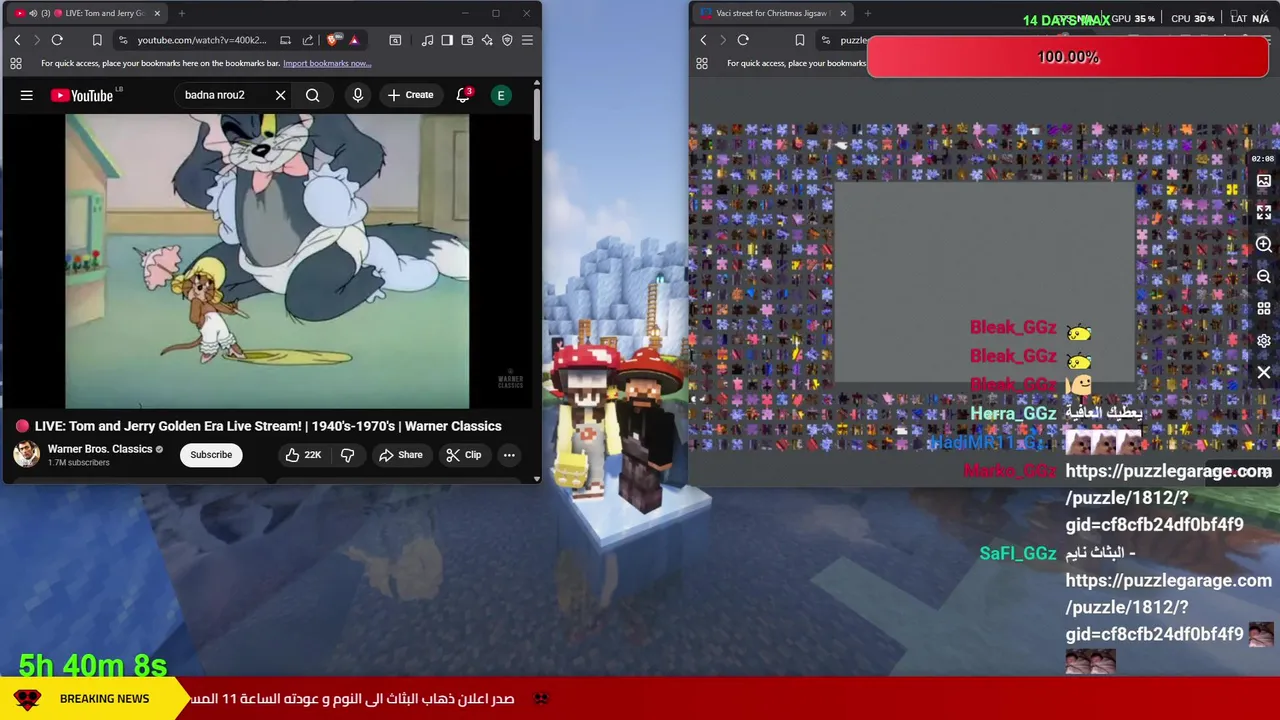Open the Brave VPN shield icon
Image resolution: width=1280 pixels, height=720 pixels.
coord(507,40)
